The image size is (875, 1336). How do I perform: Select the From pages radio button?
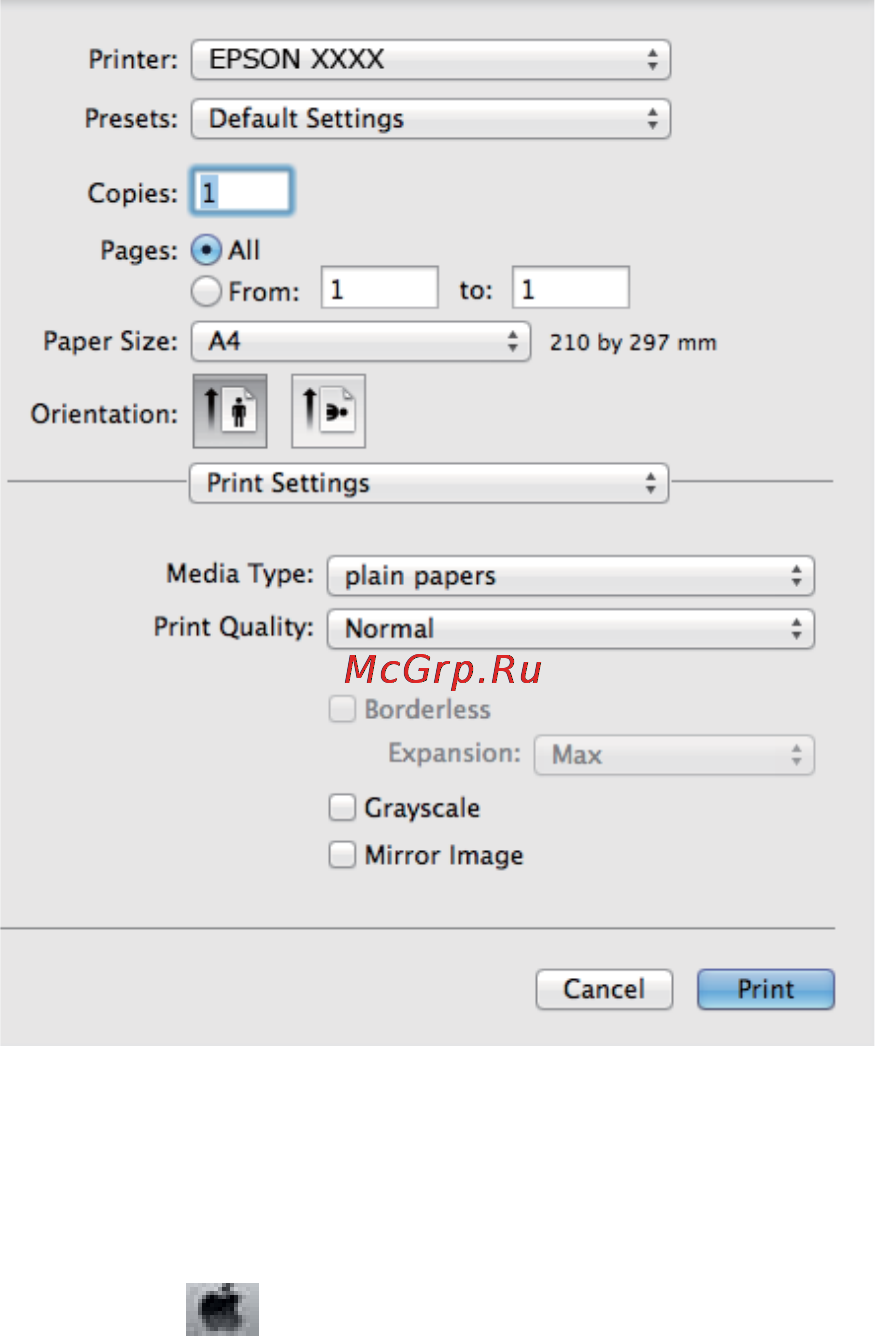tap(205, 290)
